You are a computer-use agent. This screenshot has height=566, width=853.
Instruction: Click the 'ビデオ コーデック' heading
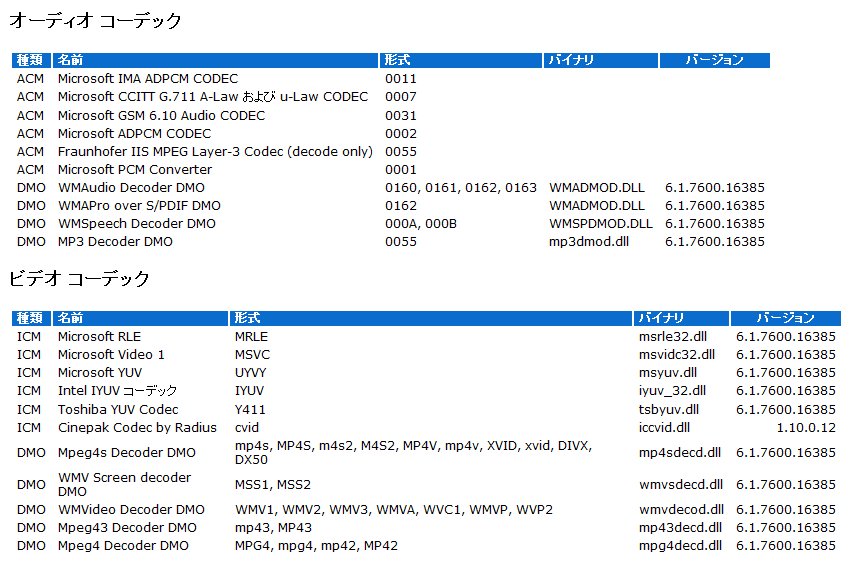(79, 279)
